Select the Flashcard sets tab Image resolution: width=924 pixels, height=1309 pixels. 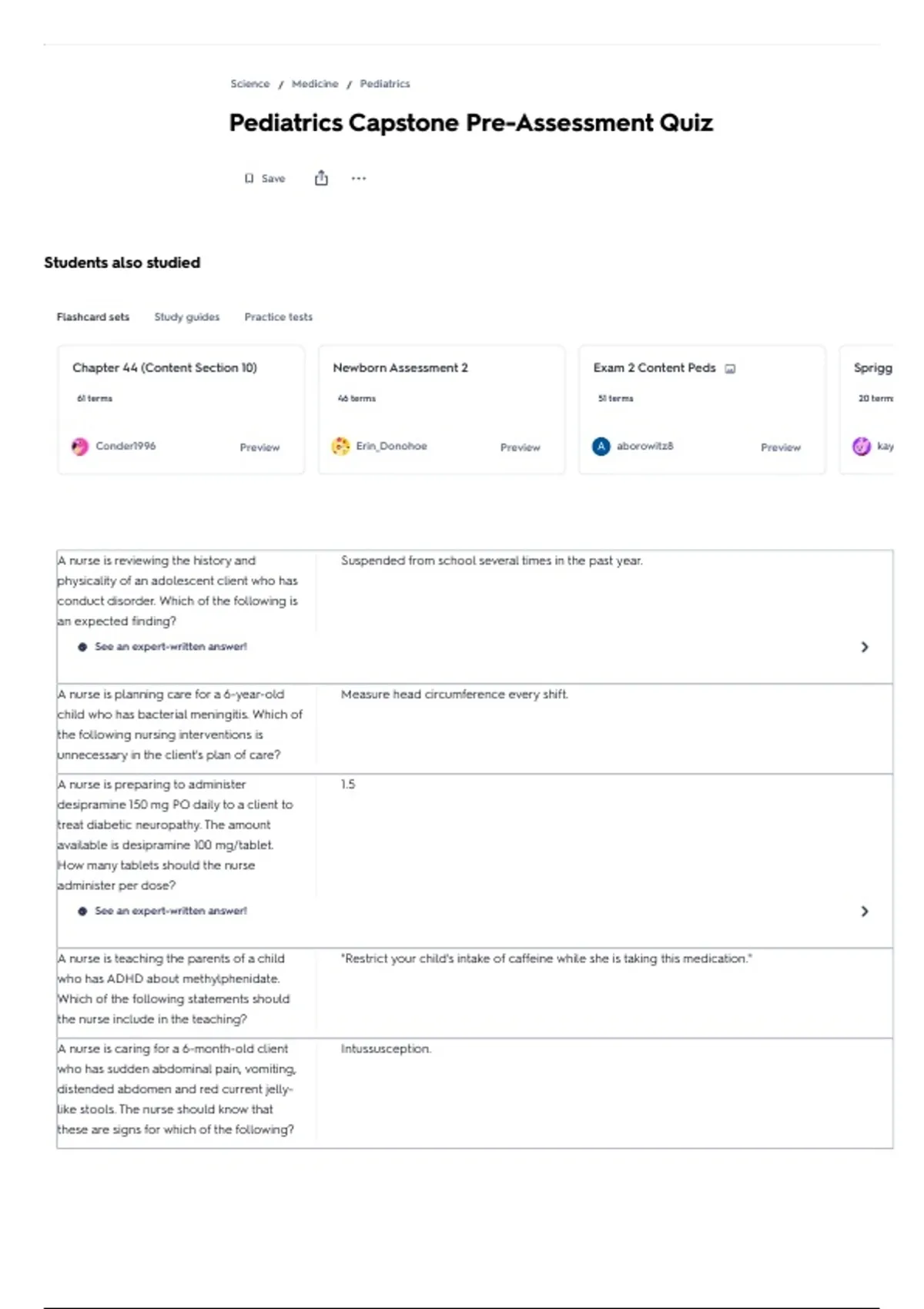click(93, 317)
